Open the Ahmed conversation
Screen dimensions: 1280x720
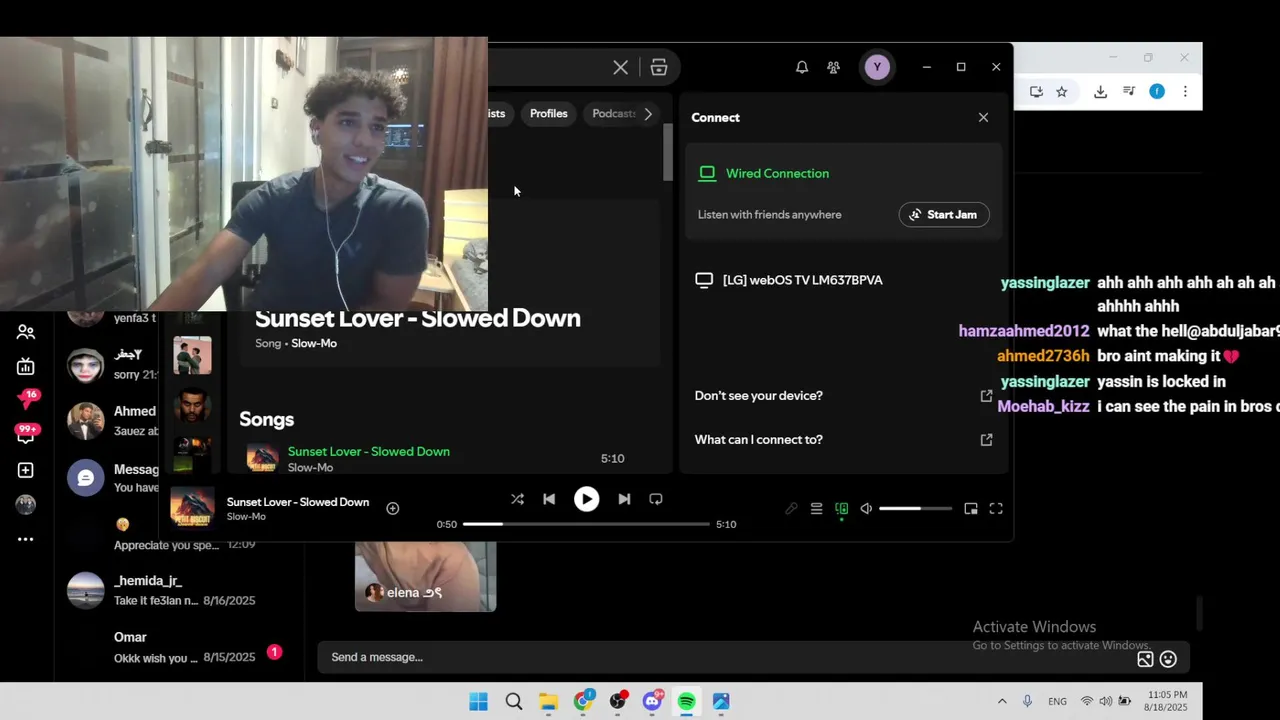click(112, 421)
